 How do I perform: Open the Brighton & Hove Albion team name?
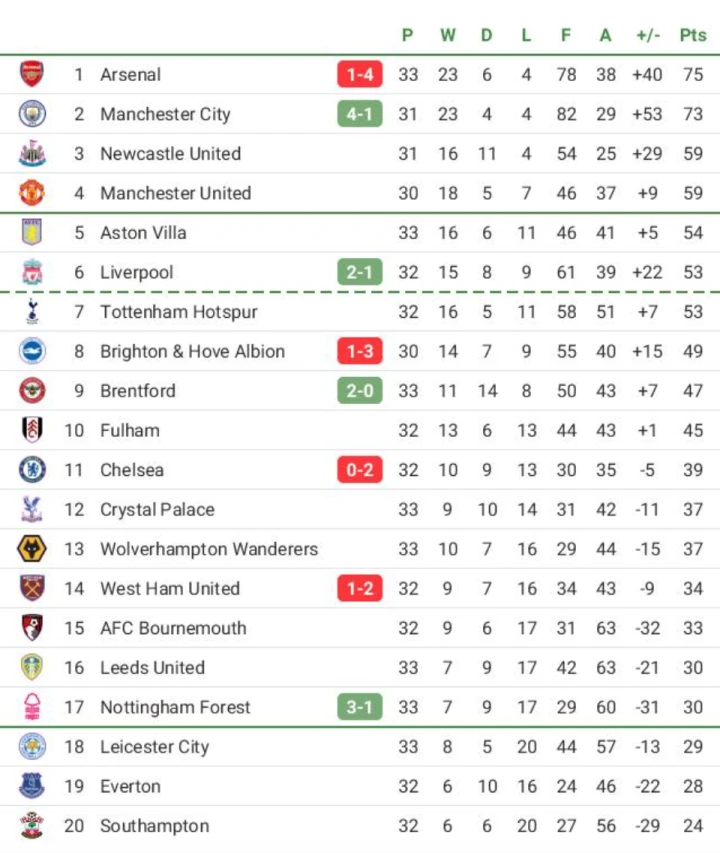192,351
